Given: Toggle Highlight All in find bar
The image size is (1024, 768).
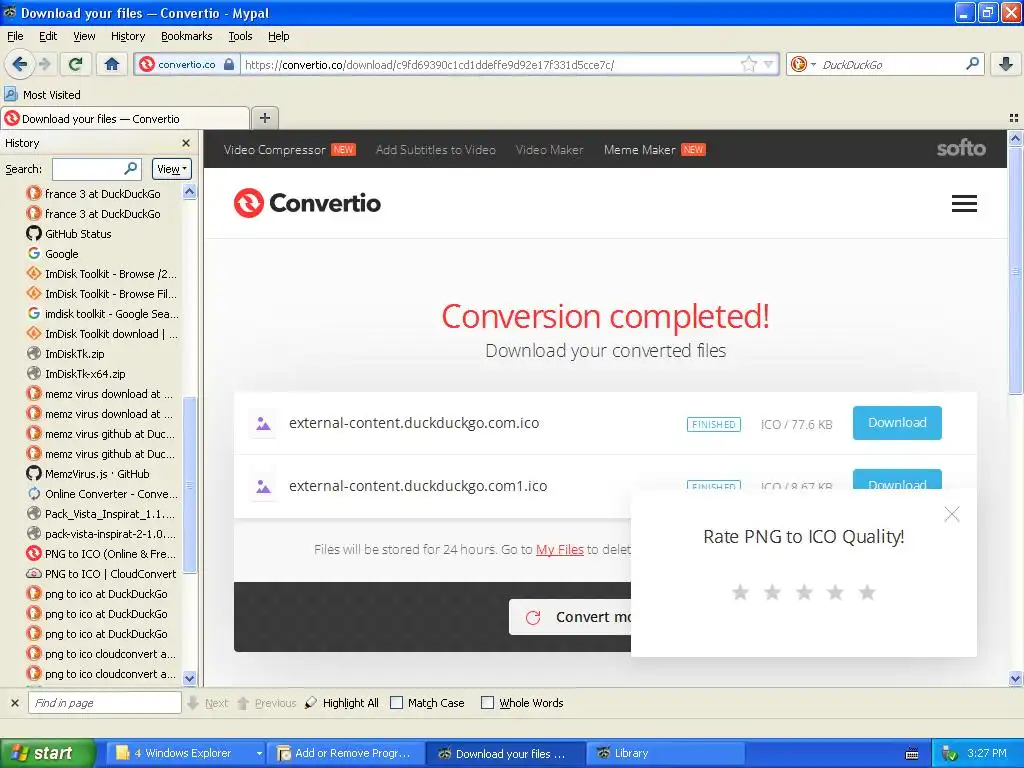Looking at the screenshot, I should point(342,703).
